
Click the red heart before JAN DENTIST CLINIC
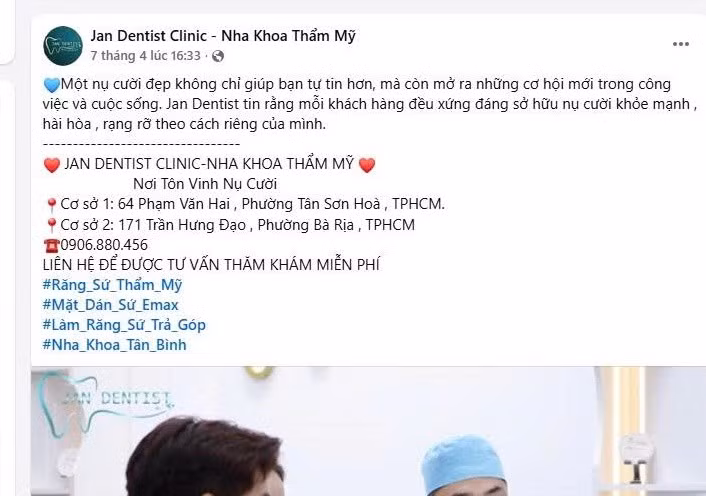pos(52,165)
